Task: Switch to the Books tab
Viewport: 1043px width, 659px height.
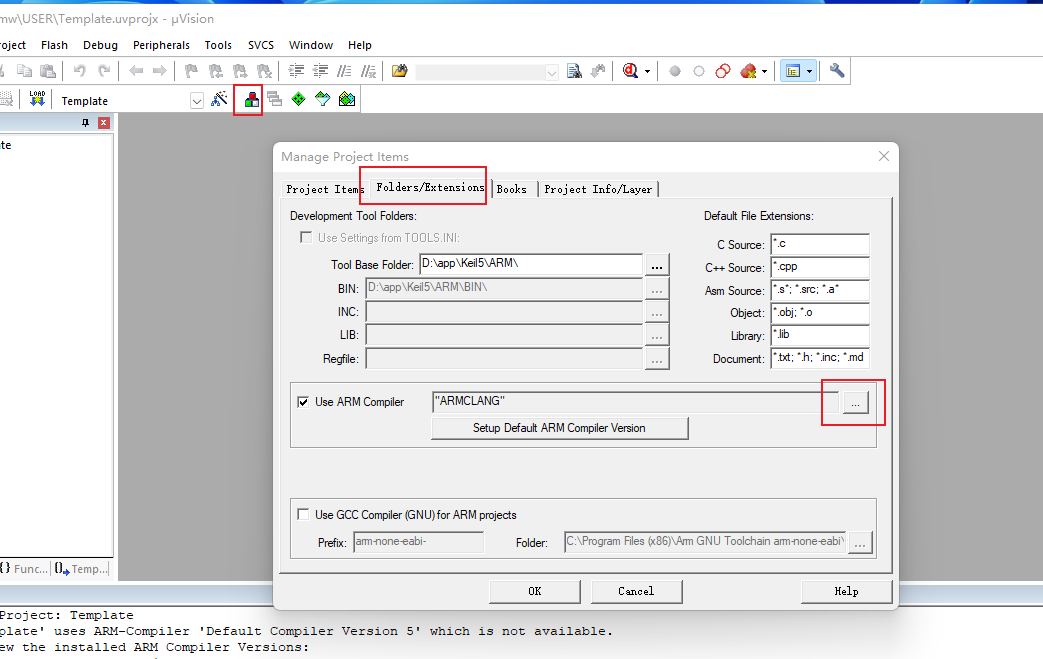Action: pos(512,190)
